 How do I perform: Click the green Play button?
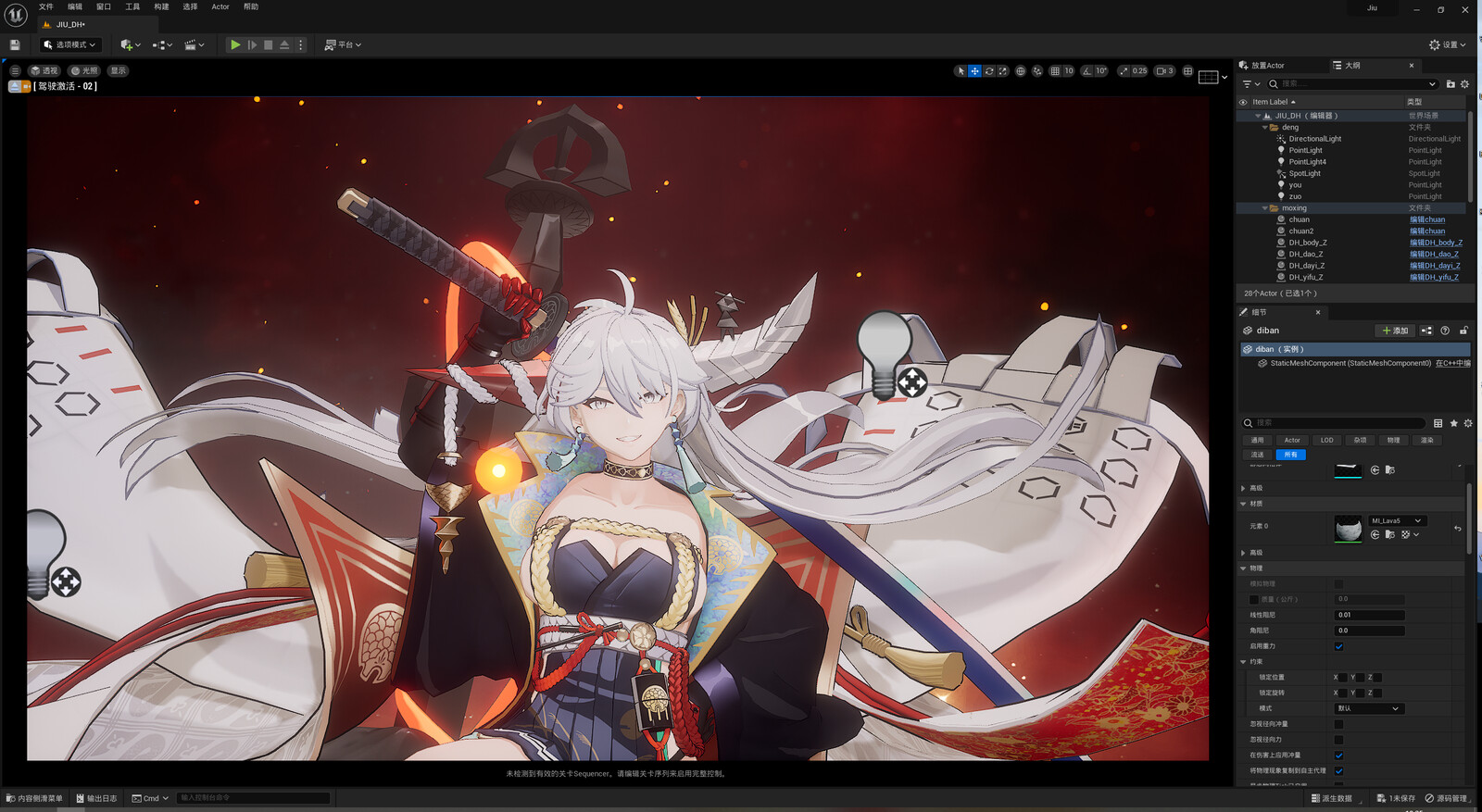coord(235,44)
